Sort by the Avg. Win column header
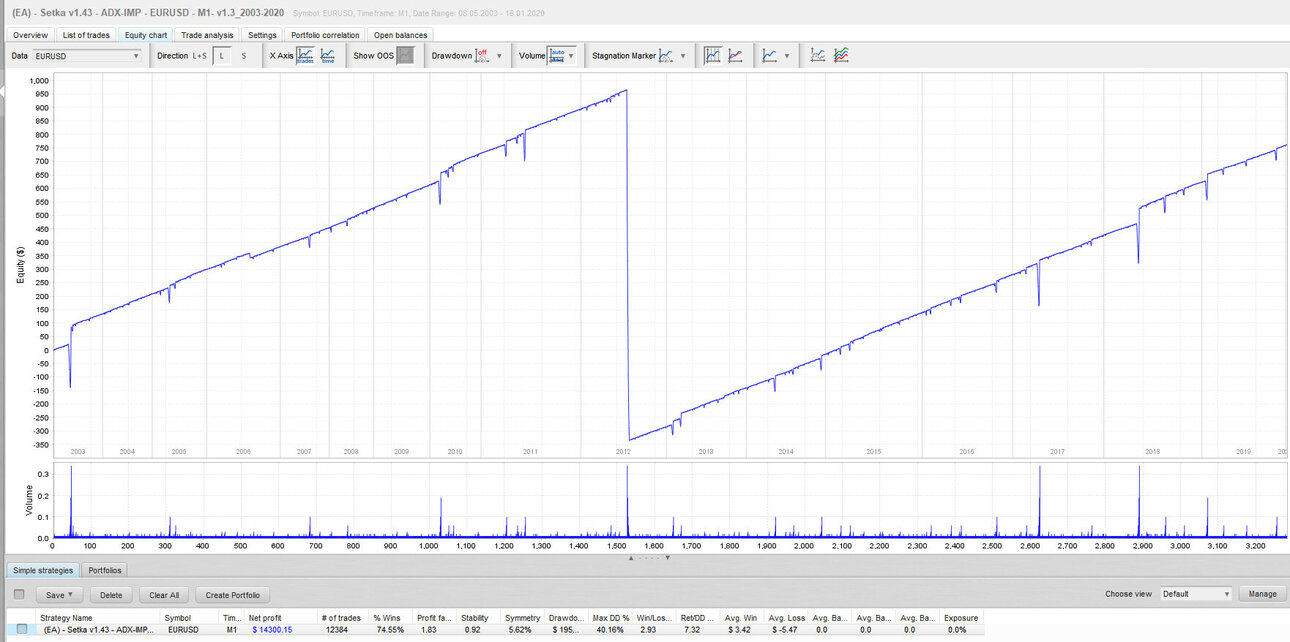 (x=743, y=618)
